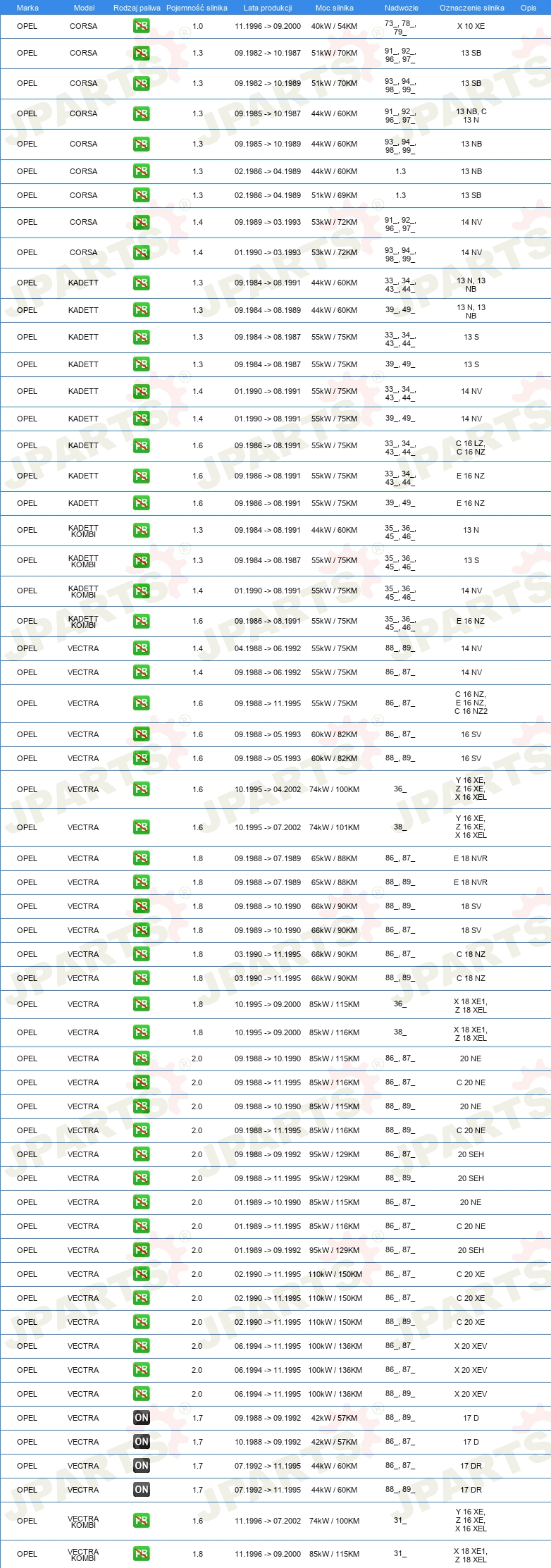This screenshot has width=551, height=1568.
Task: Click petrol icon in Vectra 10.1995 -> 04.2002 row
Action: (142, 789)
